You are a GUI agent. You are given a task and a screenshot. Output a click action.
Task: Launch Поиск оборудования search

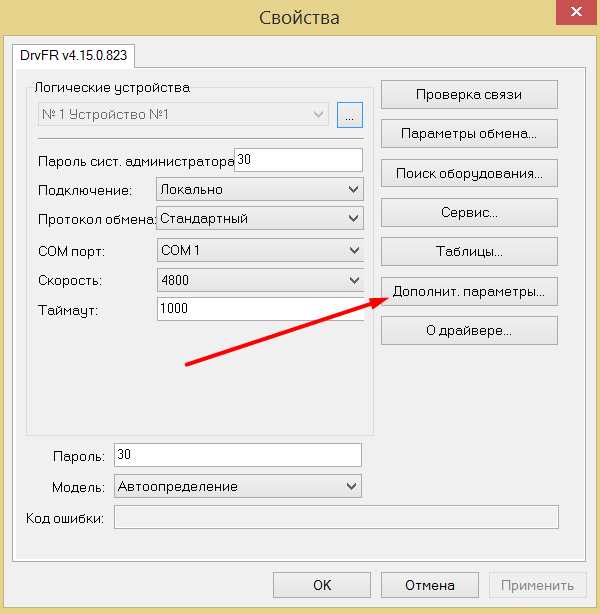coord(469,173)
